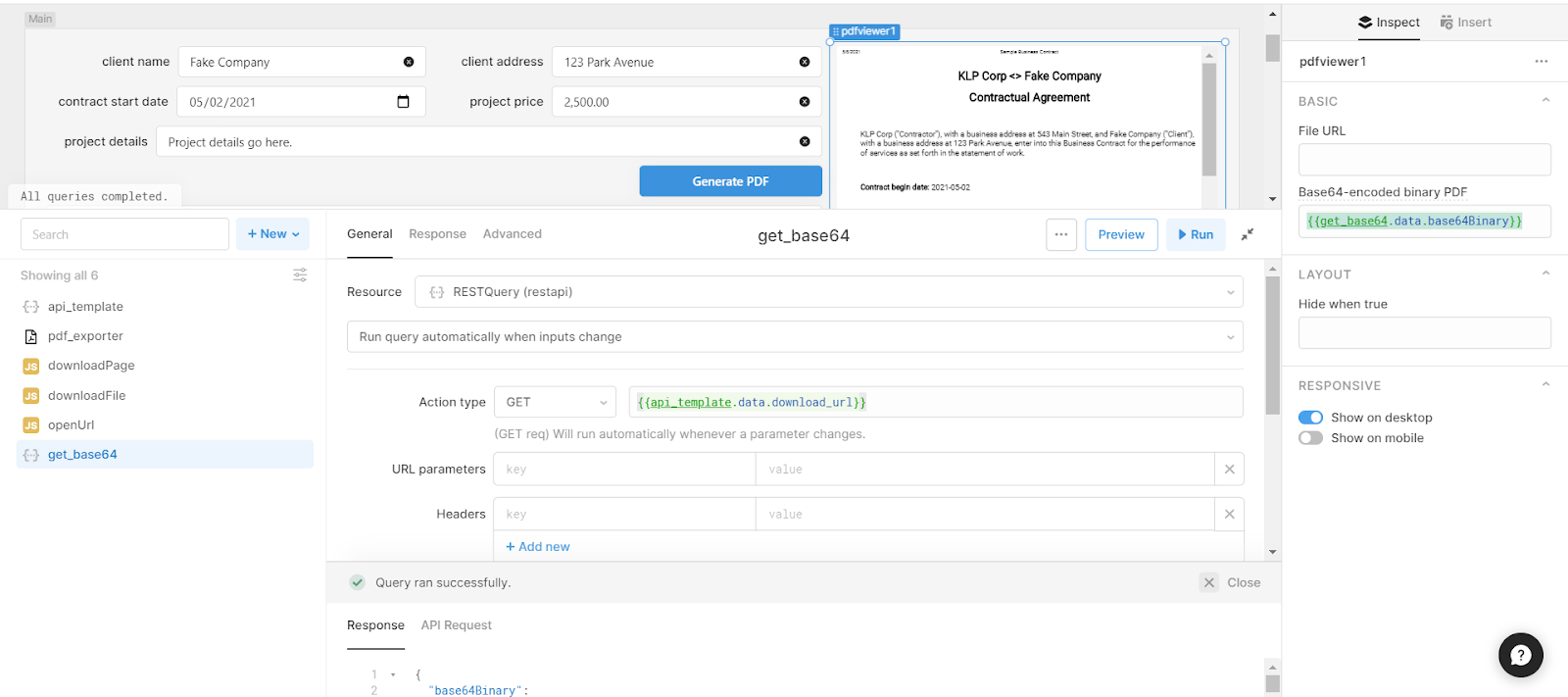1568x697 pixels.
Task: Click the query success checkmark icon
Action: click(x=358, y=582)
